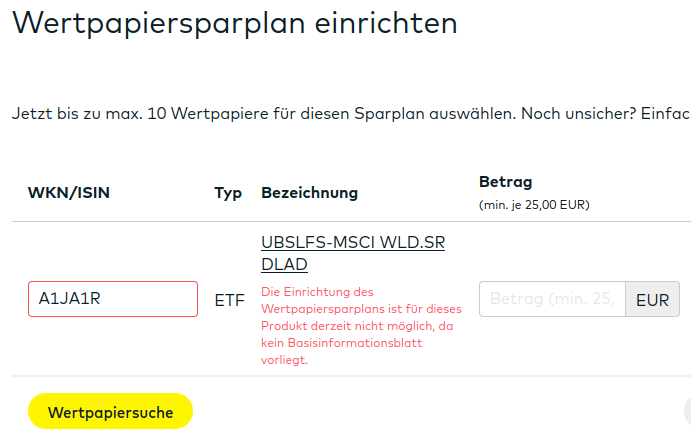Click the partially visible gray round button
The width and height of the screenshot is (691, 440).
(686, 411)
